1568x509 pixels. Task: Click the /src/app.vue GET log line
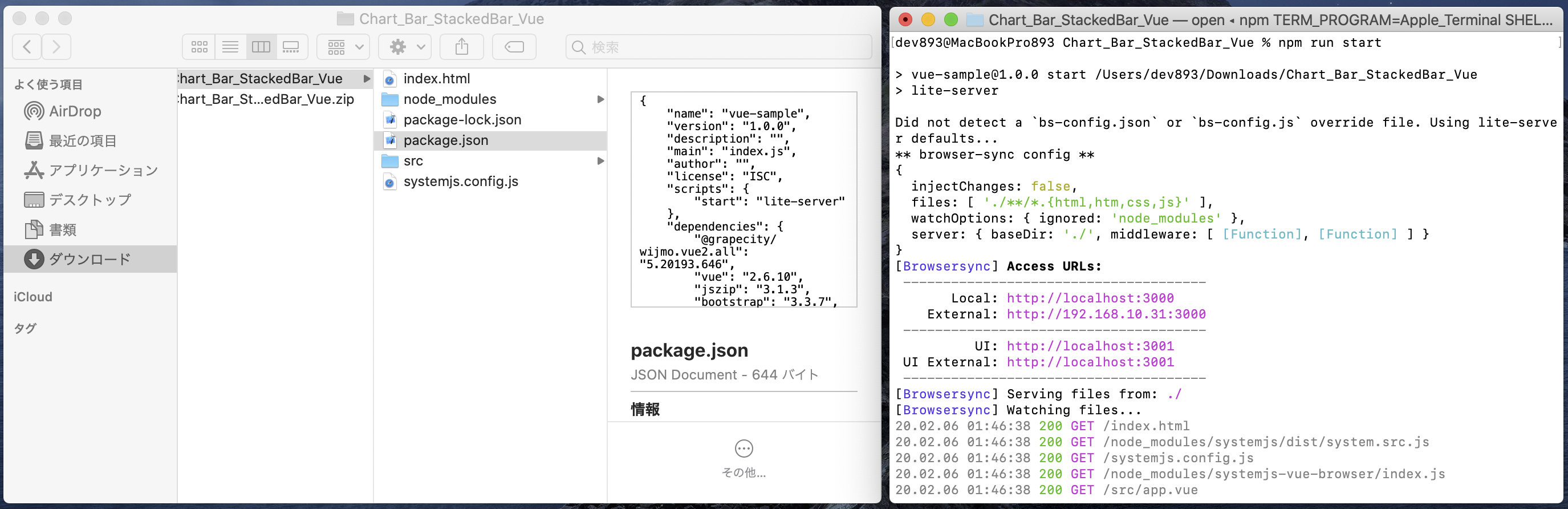coord(1046,490)
